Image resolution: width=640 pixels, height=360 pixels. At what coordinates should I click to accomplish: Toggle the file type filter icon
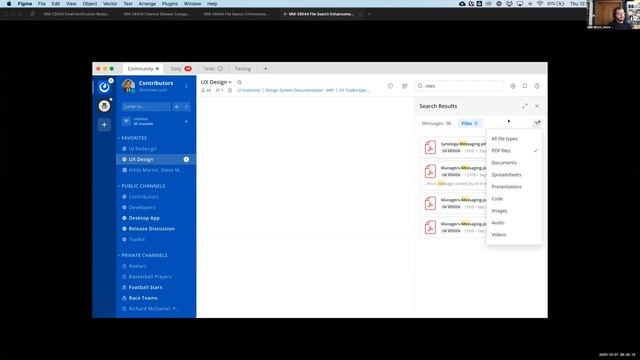tap(537, 123)
